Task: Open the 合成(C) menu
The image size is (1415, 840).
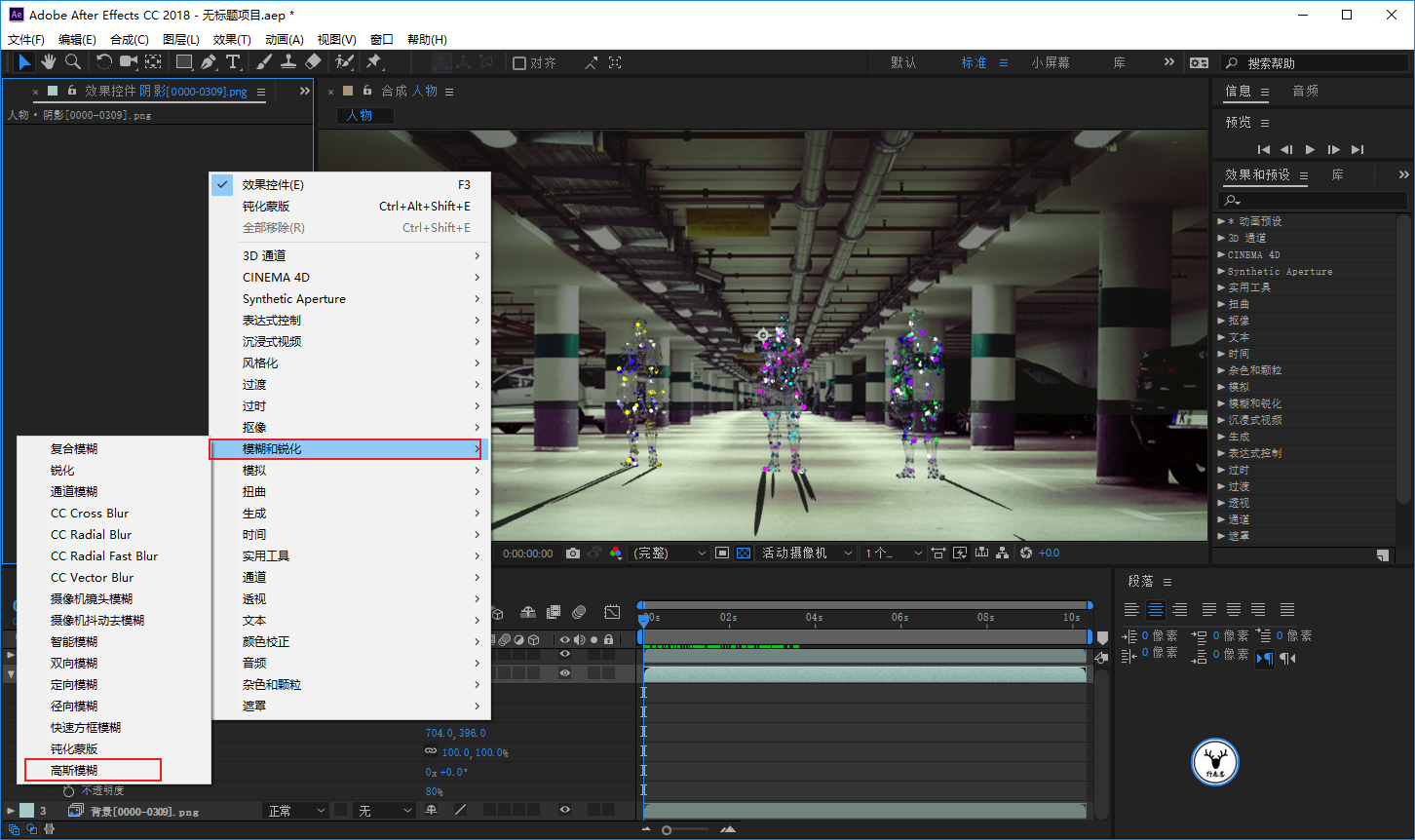Action: point(130,39)
